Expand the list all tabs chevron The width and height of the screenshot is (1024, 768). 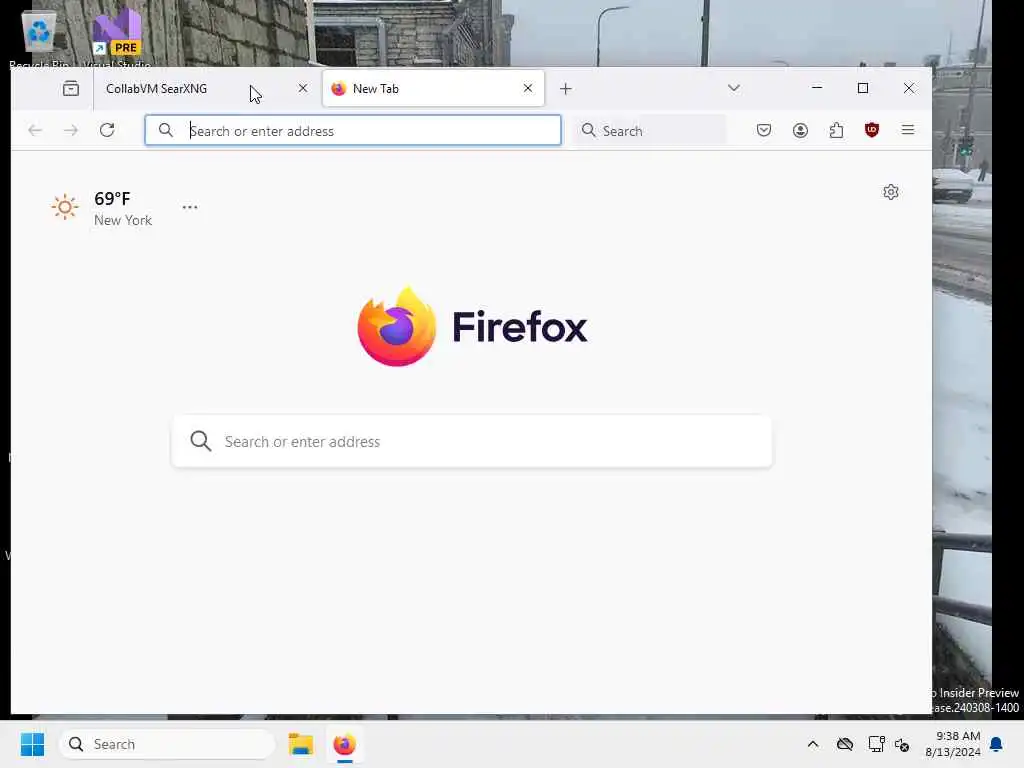733,88
